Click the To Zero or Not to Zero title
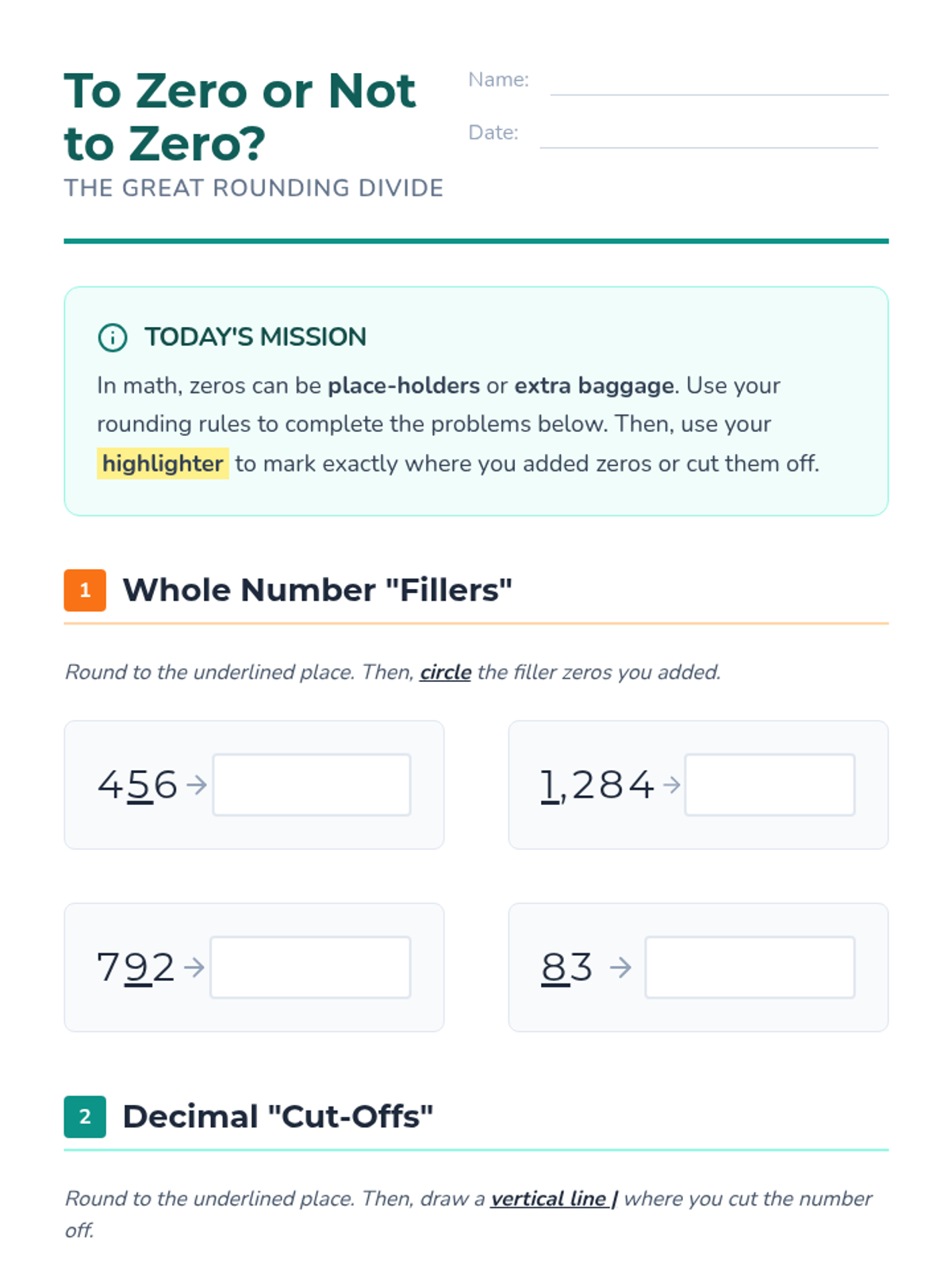952x1270 pixels. pos(240,117)
